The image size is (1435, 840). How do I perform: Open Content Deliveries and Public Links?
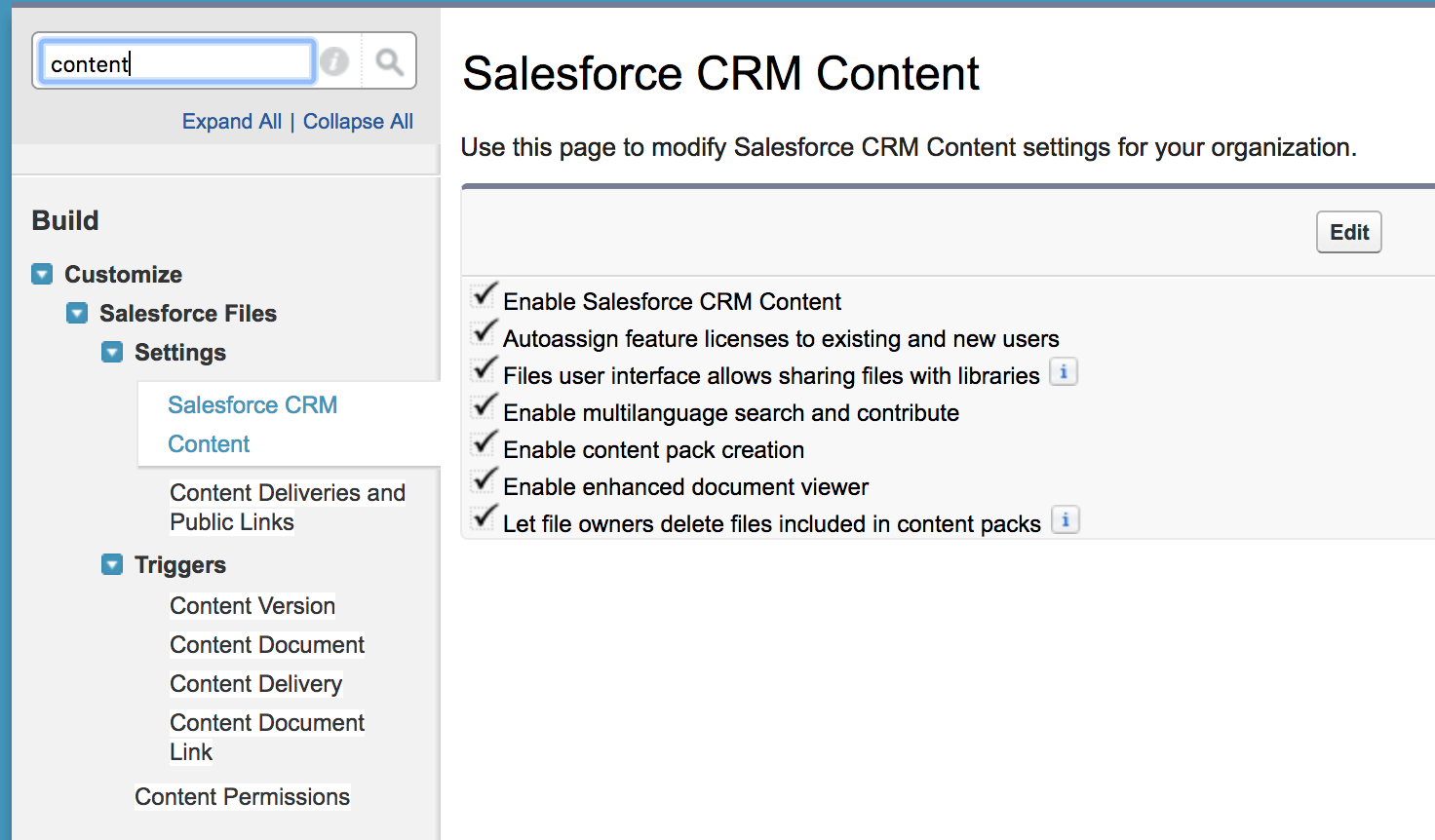[x=288, y=507]
